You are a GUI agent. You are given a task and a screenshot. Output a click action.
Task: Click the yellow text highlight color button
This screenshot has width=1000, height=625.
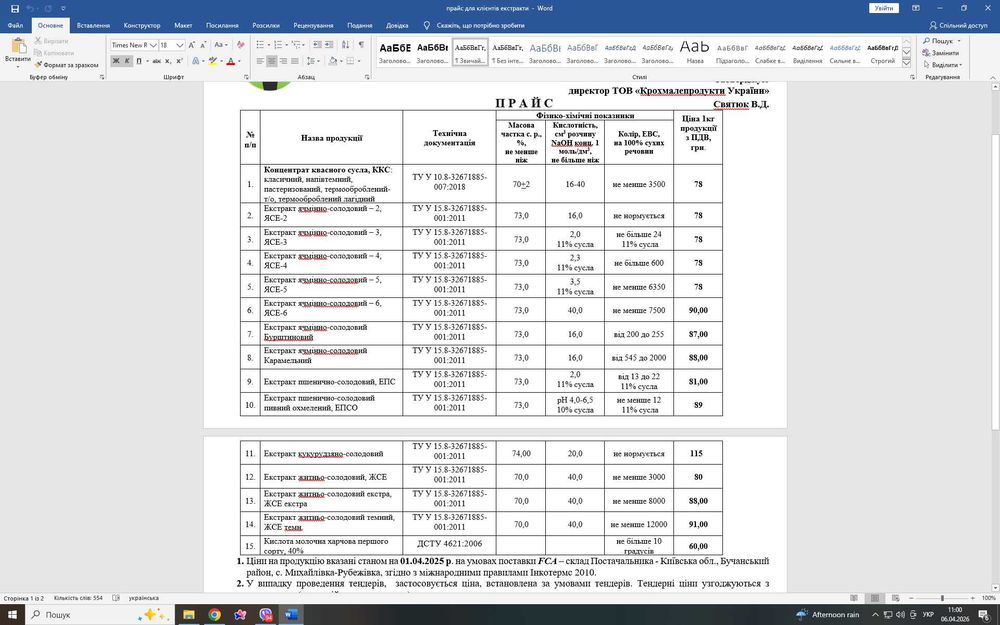pos(212,61)
